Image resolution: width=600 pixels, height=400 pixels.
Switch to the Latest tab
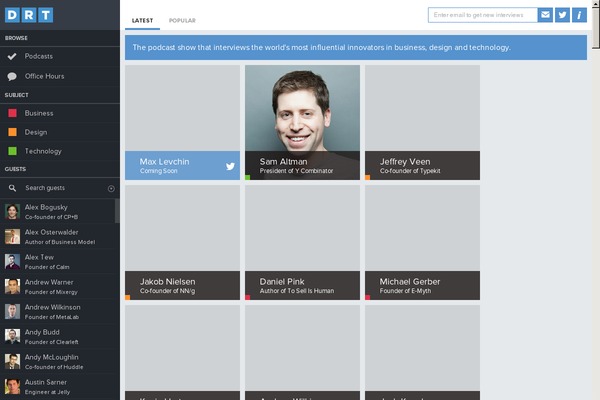point(142,20)
